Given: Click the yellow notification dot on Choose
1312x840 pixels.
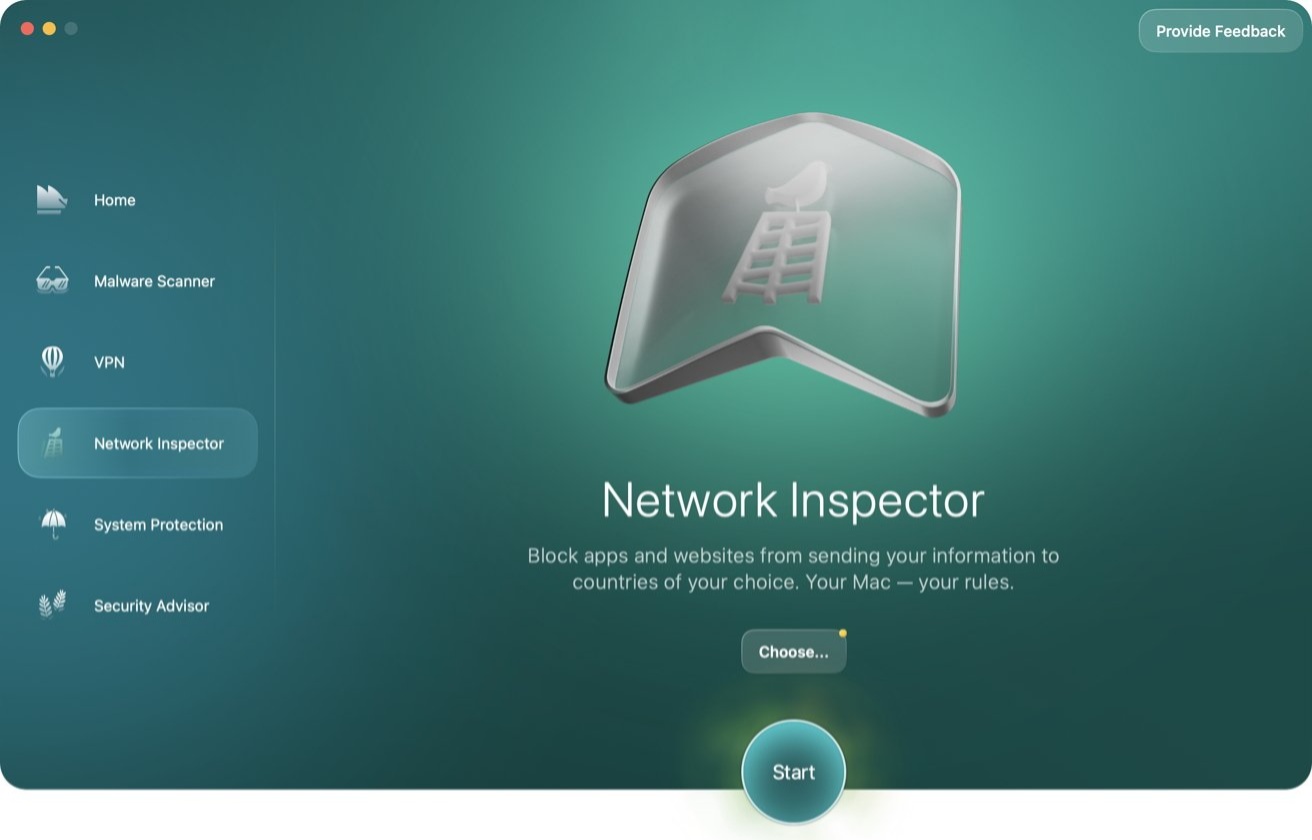Looking at the screenshot, I should [x=843, y=633].
